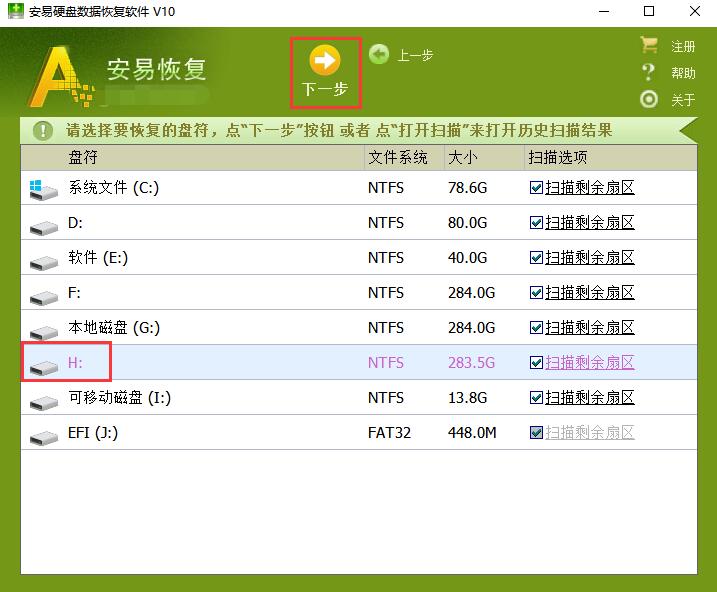Image resolution: width=717 pixels, height=592 pixels.
Task: Click the exclamation info icon in hint bar
Action: pos(43,131)
